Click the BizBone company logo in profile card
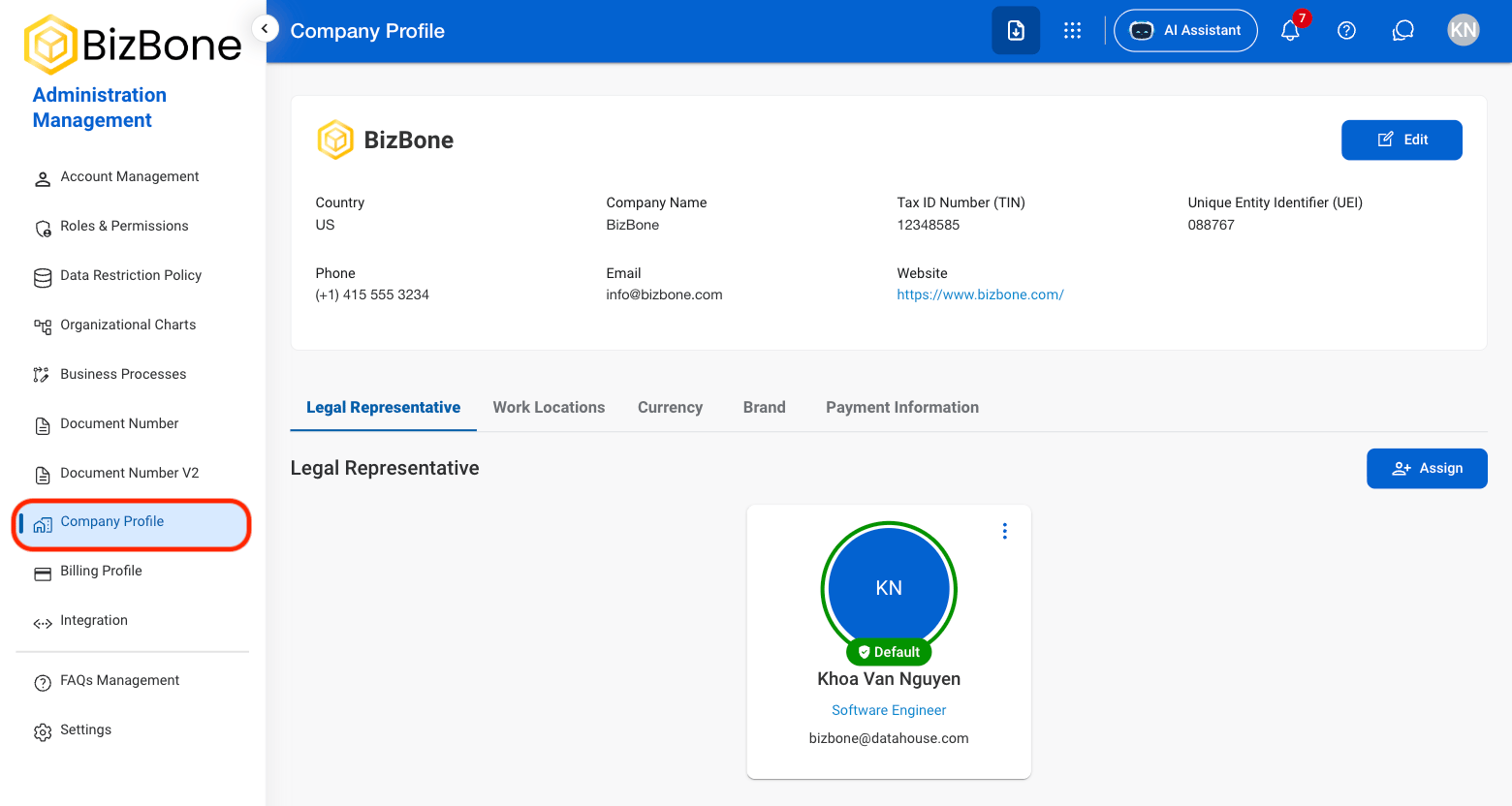Image resolution: width=1512 pixels, height=806 pixels. (x=335, y=139)
